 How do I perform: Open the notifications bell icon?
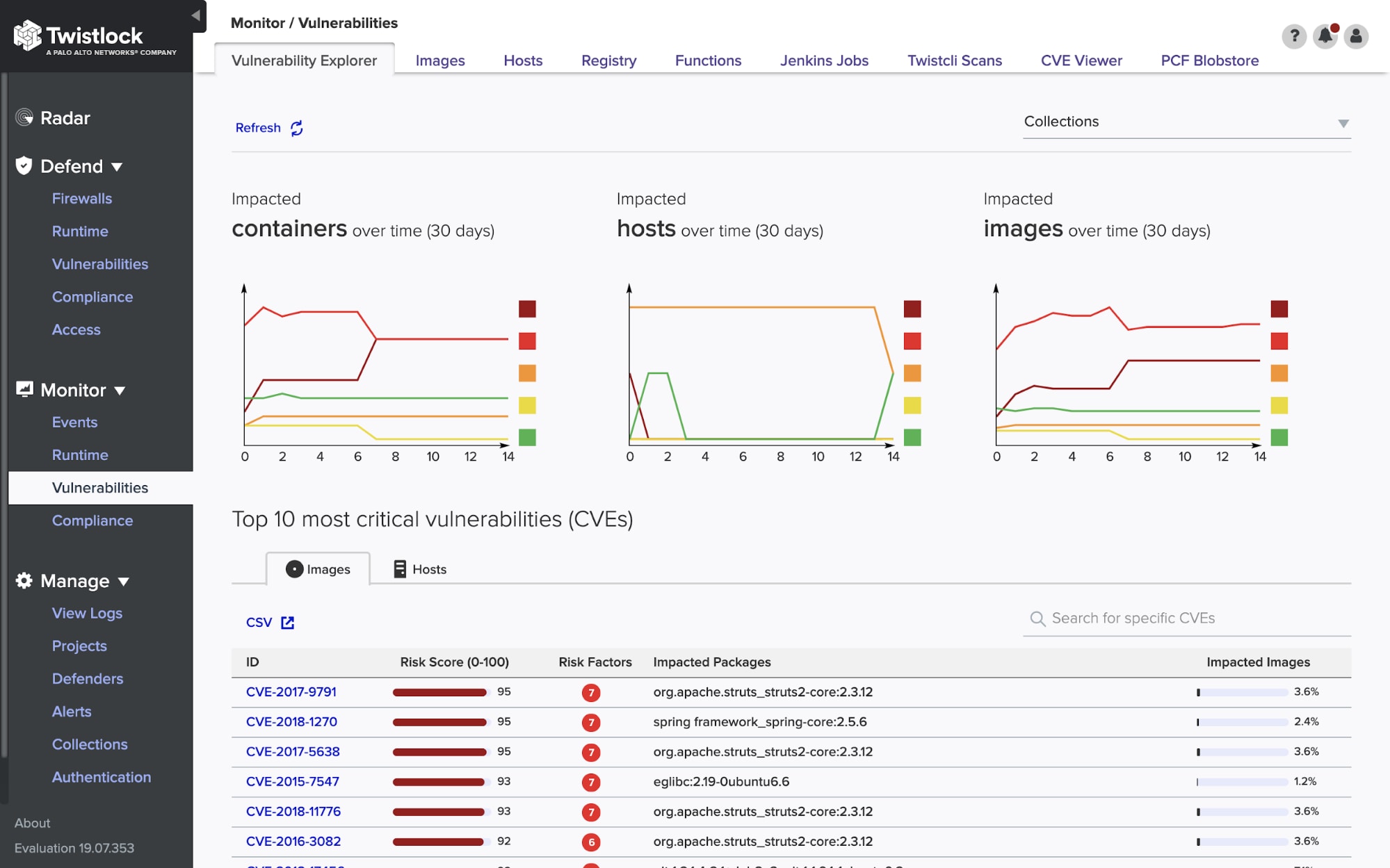[x=1325, y=36]
